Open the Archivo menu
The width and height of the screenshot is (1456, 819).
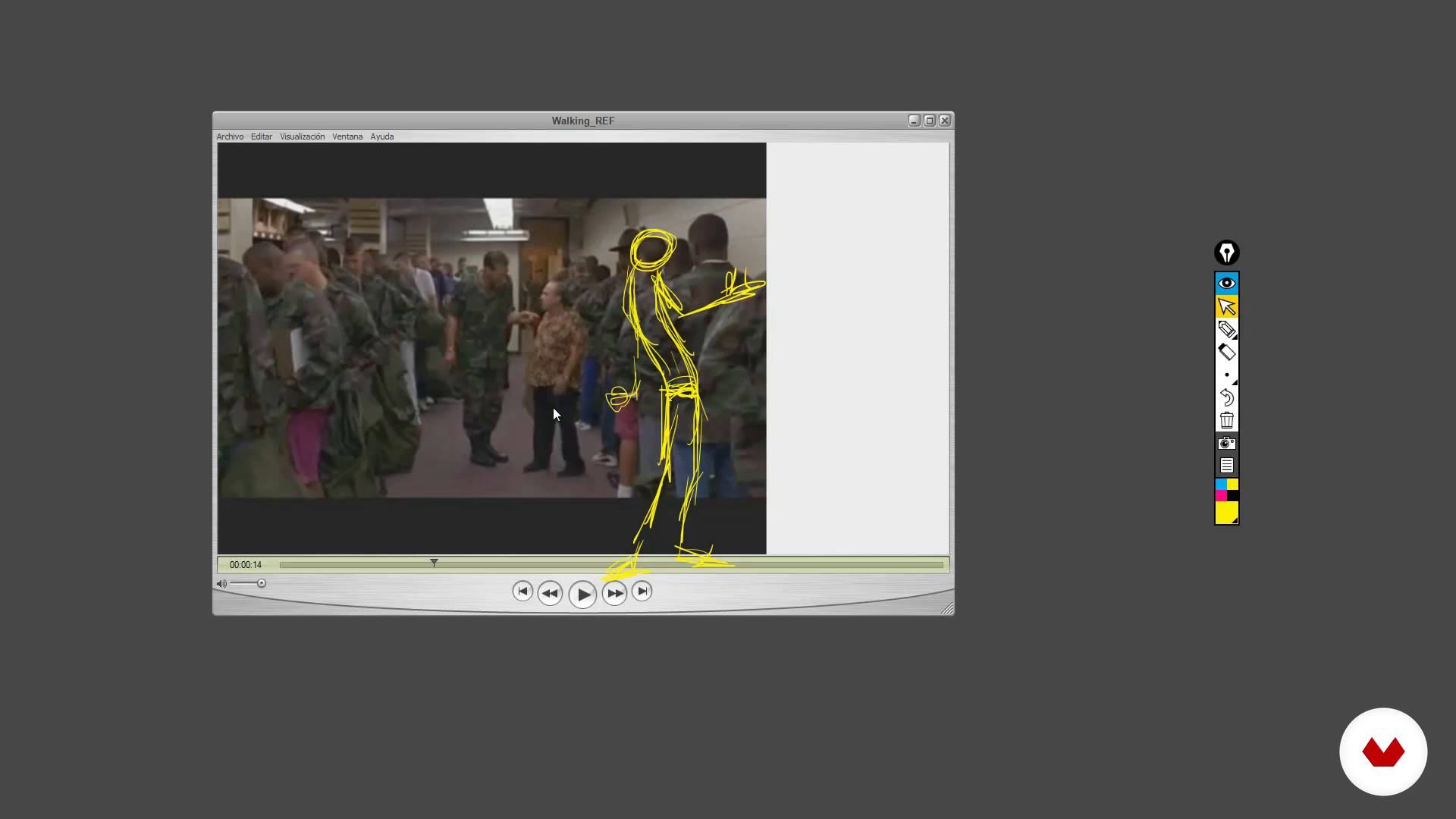(x=230, y=136)
